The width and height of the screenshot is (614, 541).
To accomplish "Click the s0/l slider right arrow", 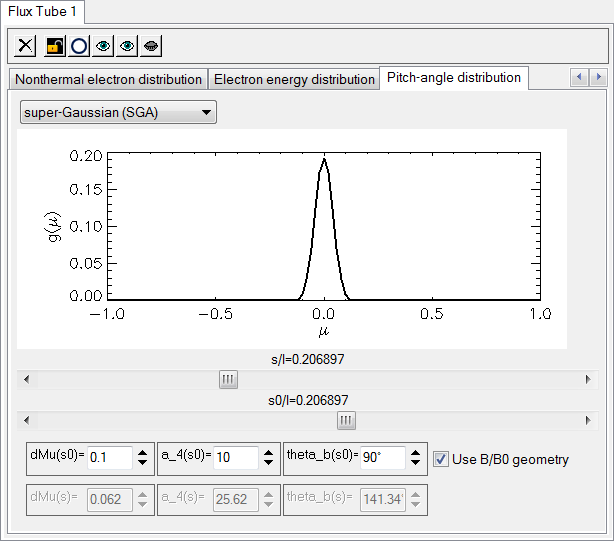I will coord(588,420).
